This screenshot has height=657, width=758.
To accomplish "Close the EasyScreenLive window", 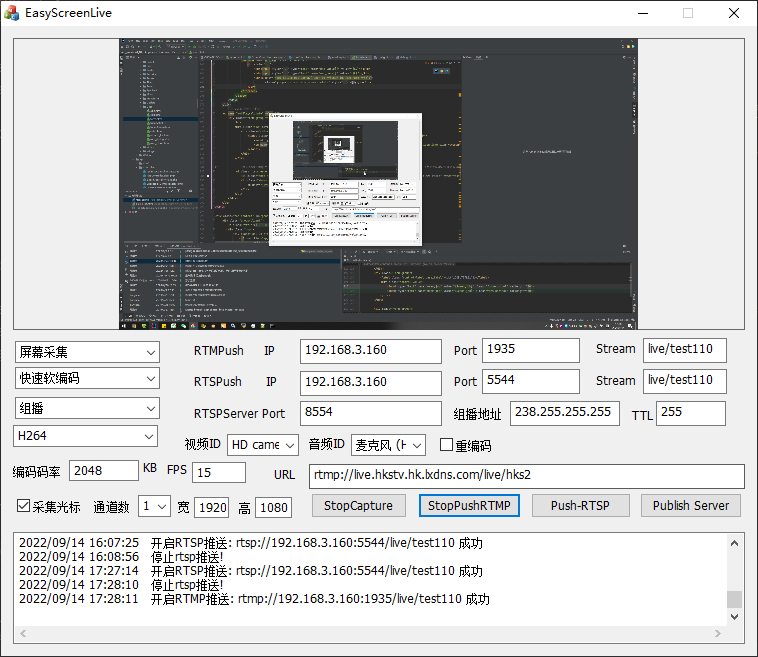I will click(x=733, y=13).
